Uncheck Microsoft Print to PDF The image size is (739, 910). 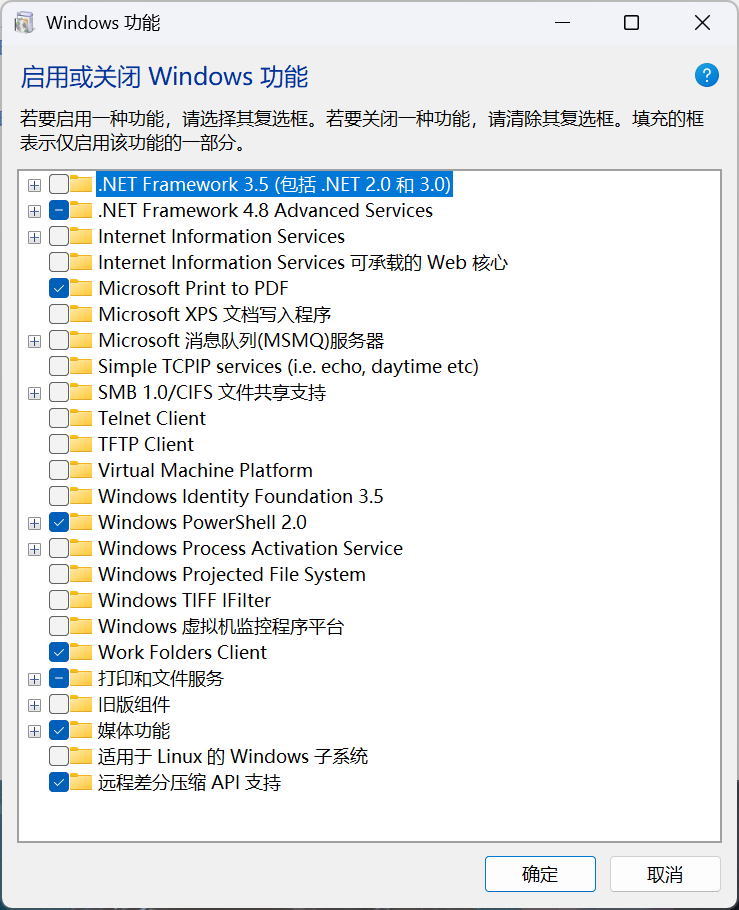click(x=59, y=288)
